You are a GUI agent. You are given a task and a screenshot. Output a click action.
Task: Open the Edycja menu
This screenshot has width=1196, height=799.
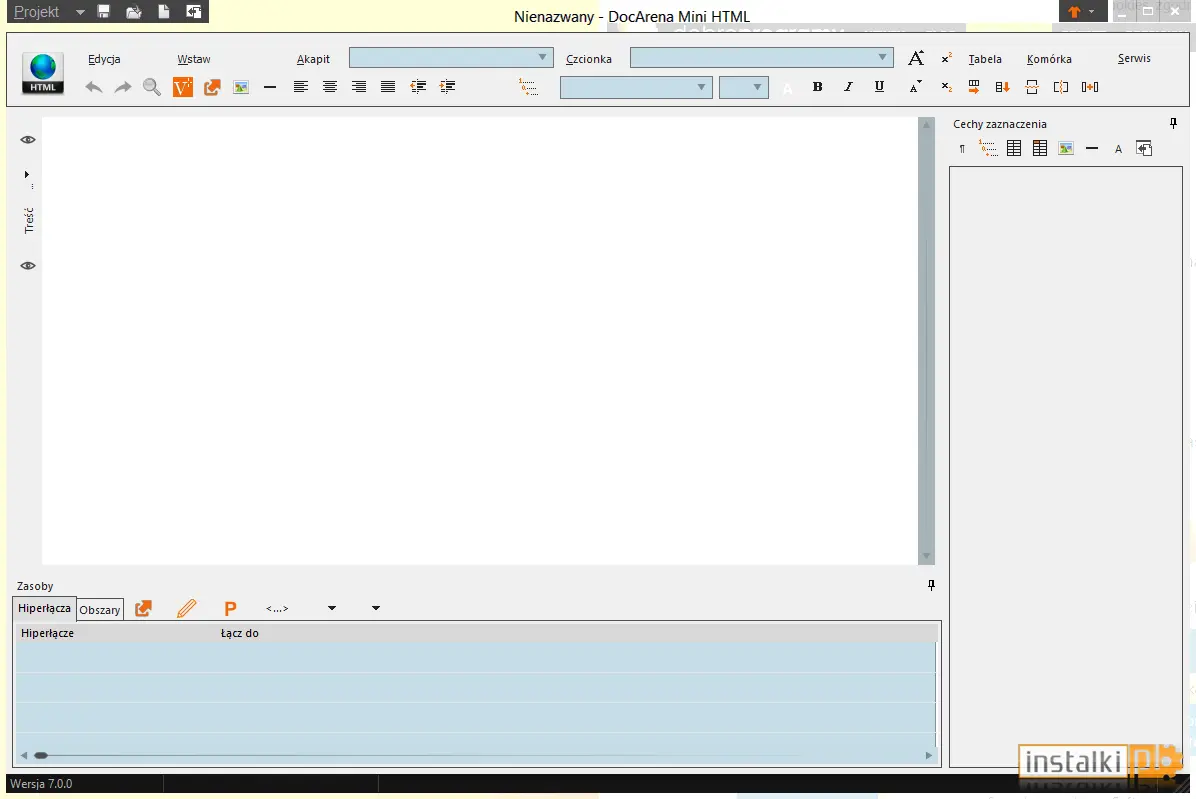[104, 59]
